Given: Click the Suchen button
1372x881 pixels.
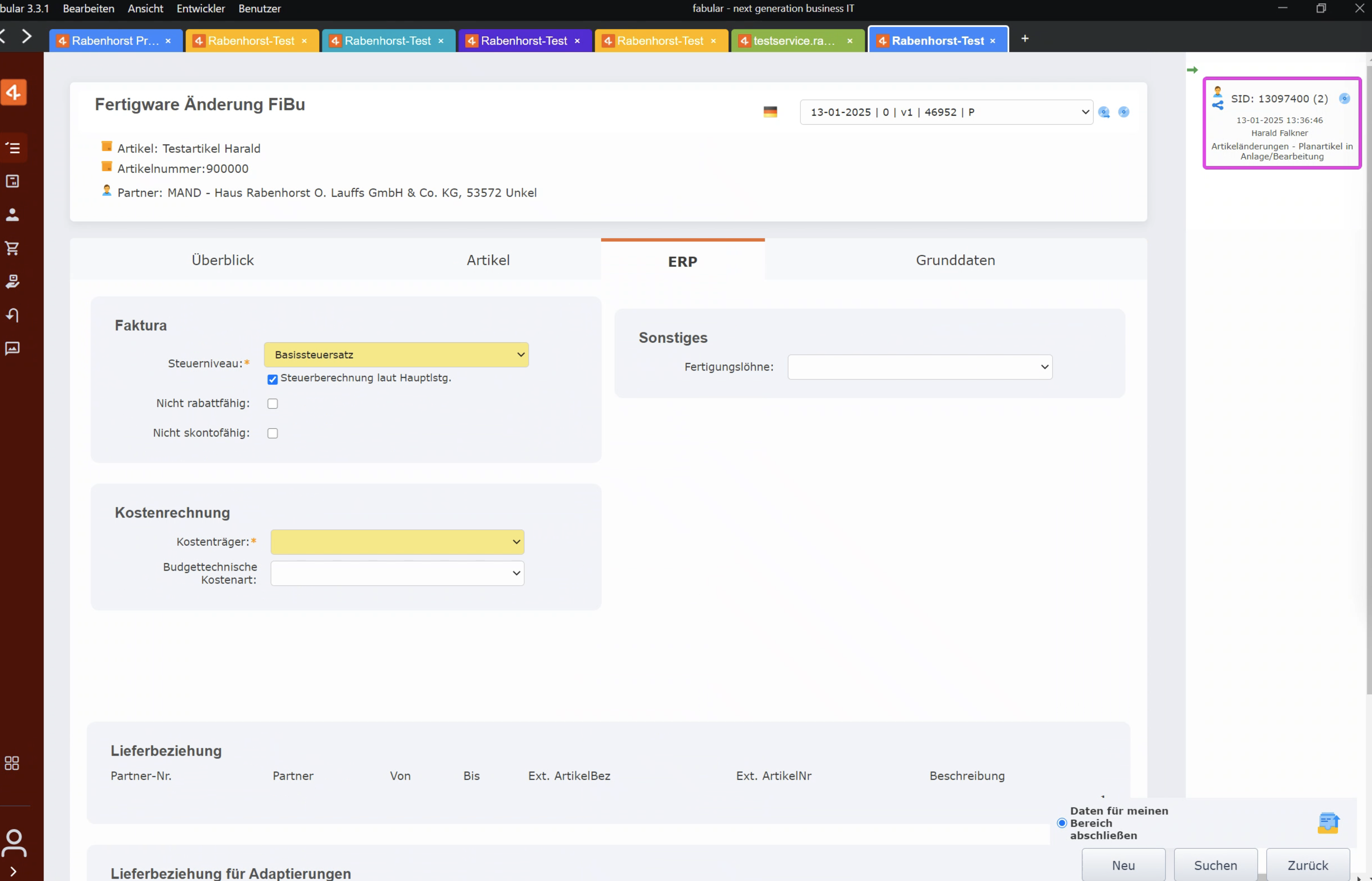Looking at the screenshot, I should coord(1215,866).
